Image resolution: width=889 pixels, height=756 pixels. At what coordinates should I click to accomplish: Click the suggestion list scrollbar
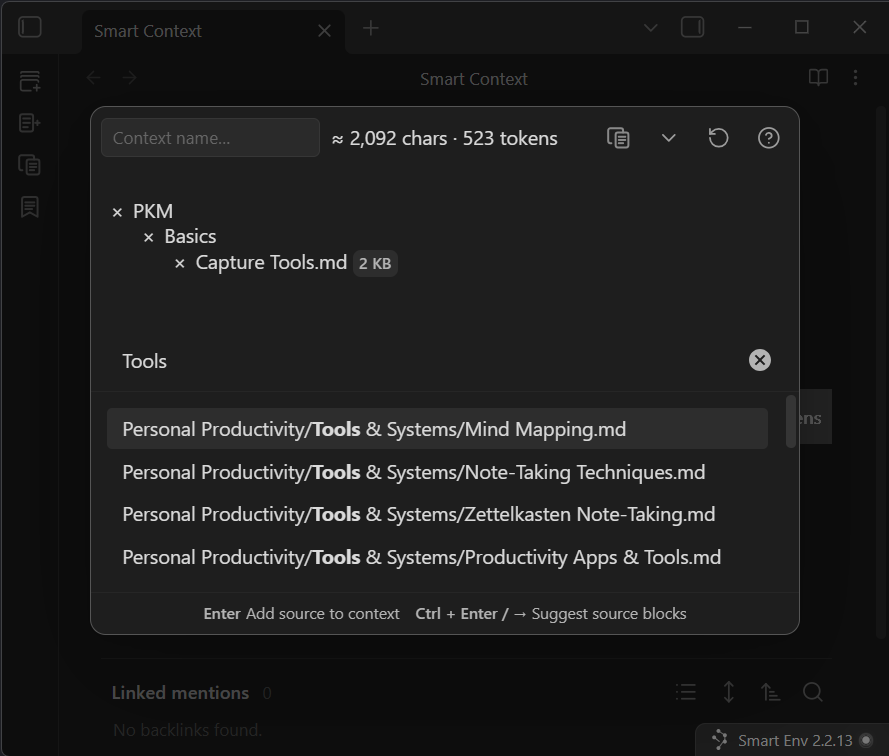[791, 422]
